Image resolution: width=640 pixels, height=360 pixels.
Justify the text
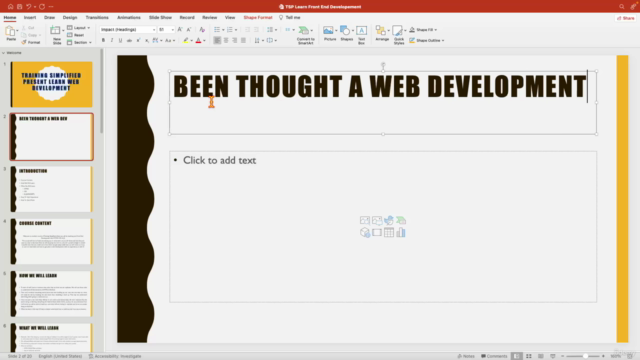243,40
